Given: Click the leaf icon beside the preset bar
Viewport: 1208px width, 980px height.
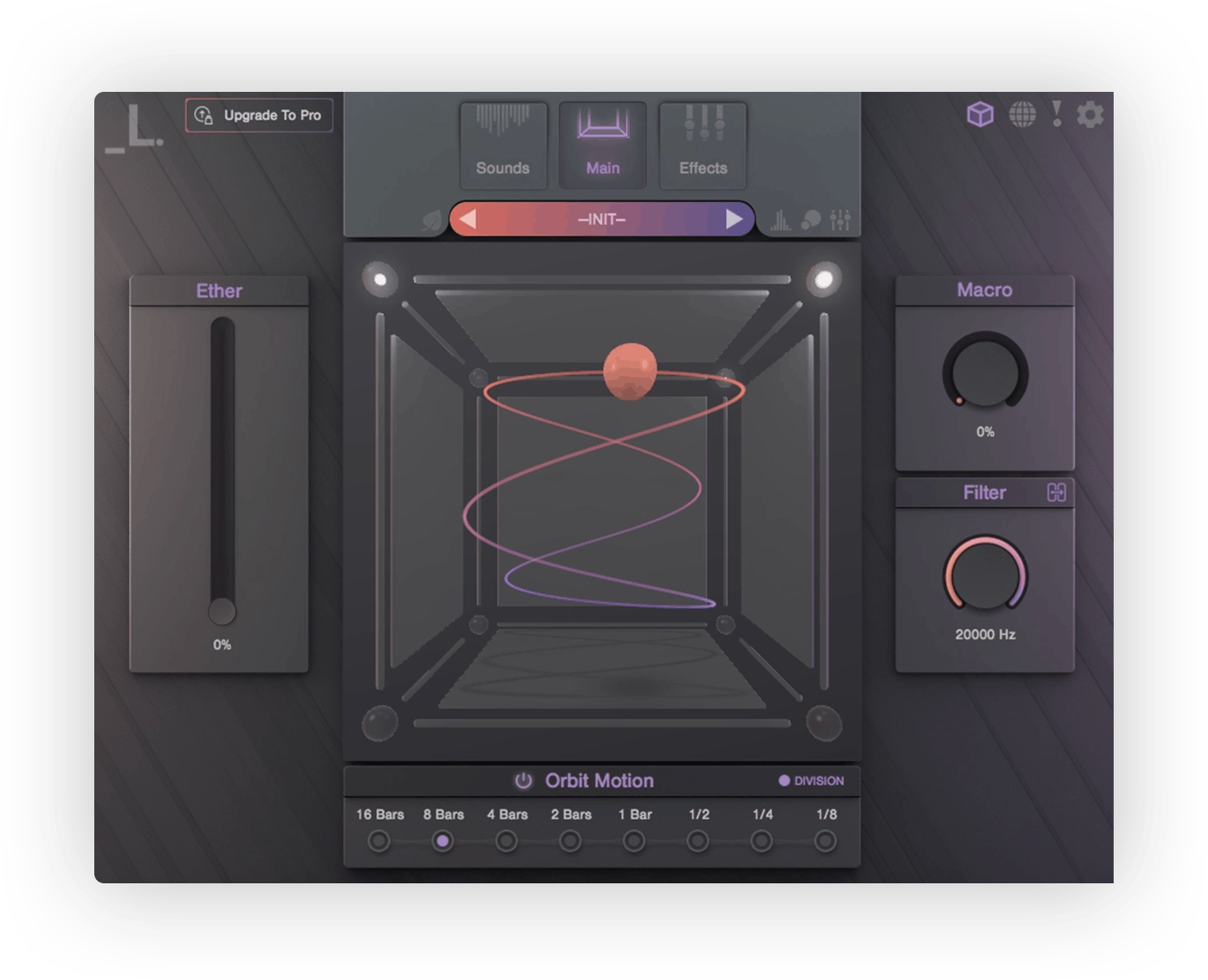Looking at the screenshot, I should pos(430,218).
